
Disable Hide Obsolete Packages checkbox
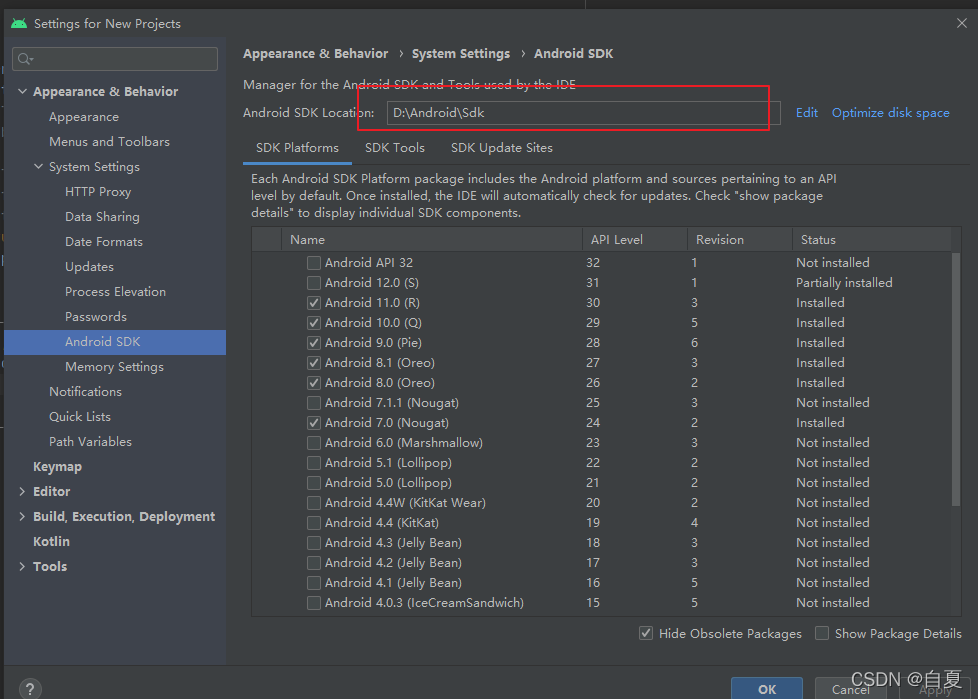(x=646, y=634)
